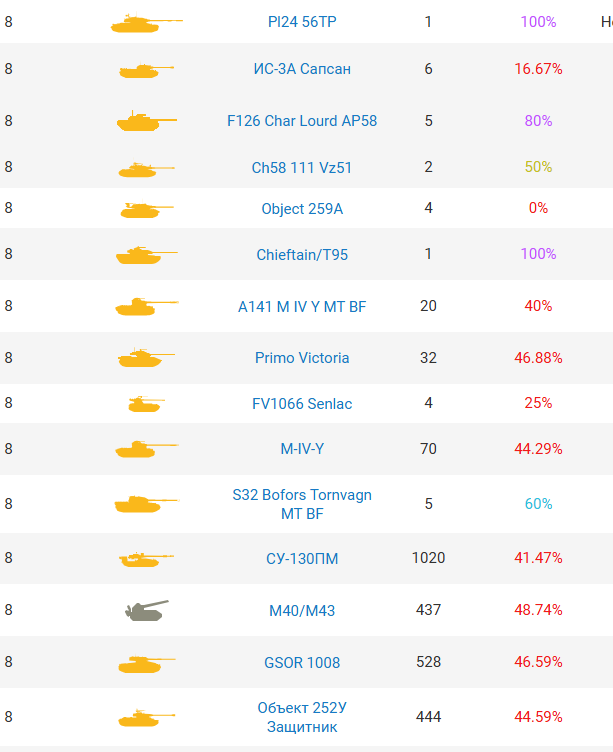Click the tank icon beside СУ-130ПМ
Image resolution: width=613 pixels, height=752 pixels.
click(x=146, y=559)
